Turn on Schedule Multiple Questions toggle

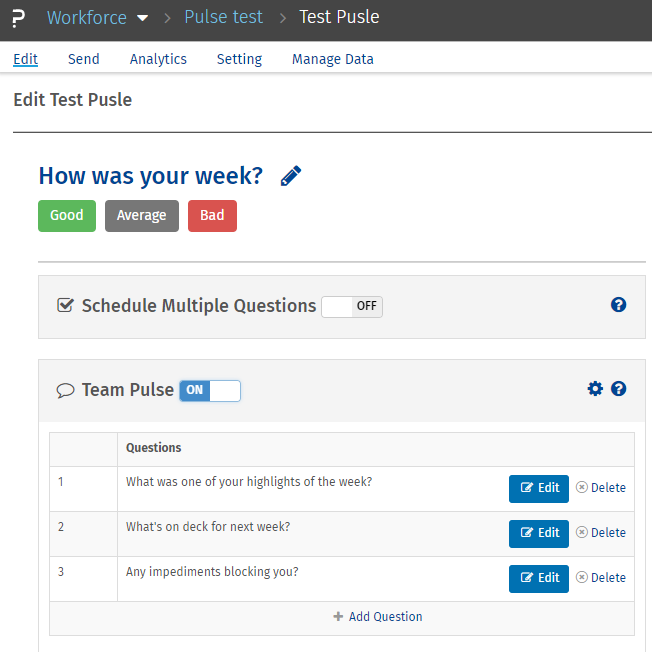(352, 306)
